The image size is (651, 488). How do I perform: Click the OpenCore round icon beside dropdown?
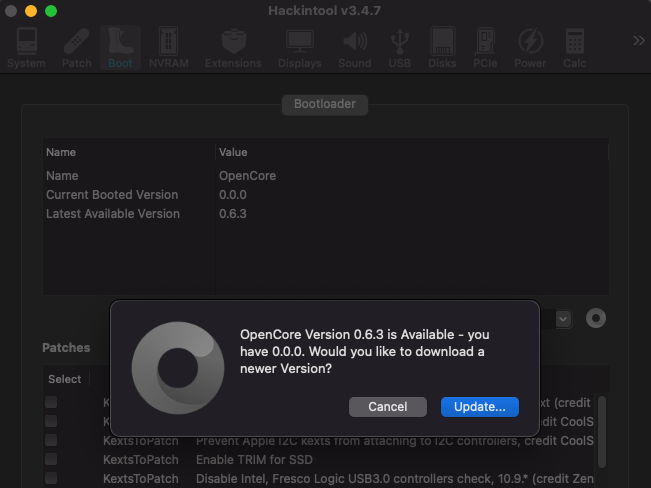(596, 318)
